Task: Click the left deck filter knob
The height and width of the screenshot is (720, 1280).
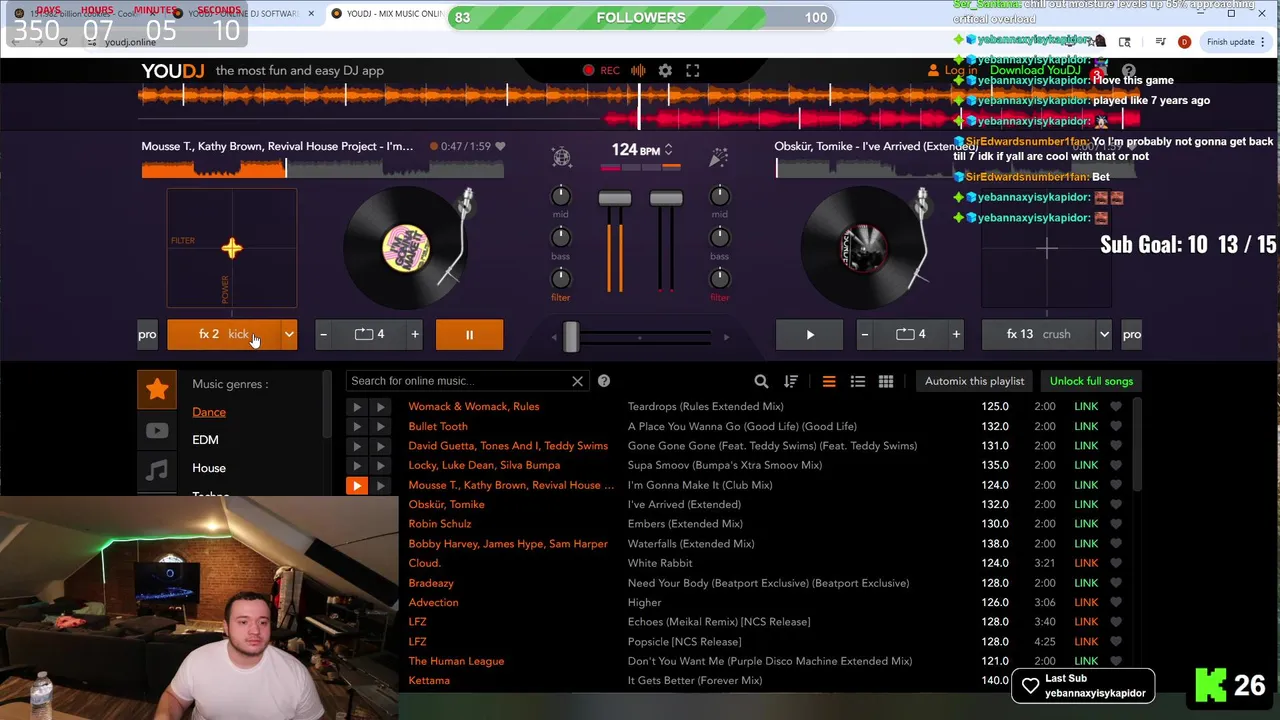Action: 561,277
